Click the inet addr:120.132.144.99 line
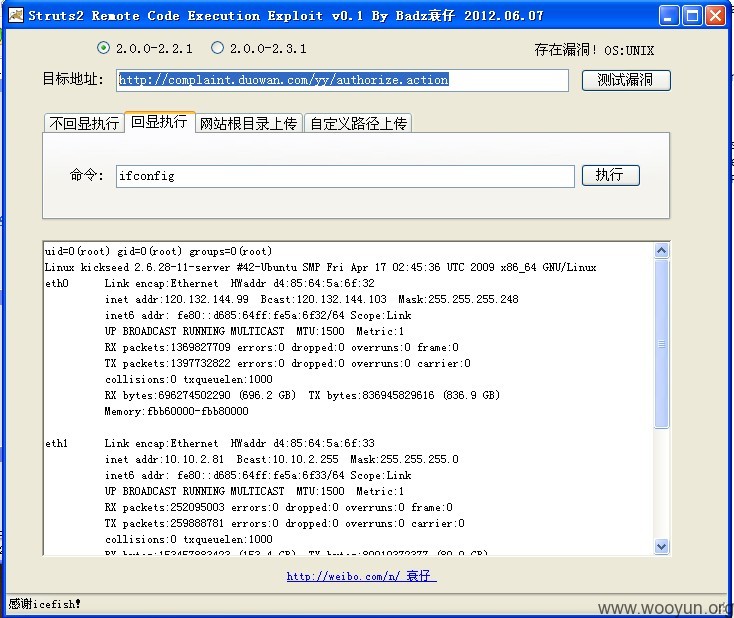734x618 pixels. pyautogui.click(x=312, y=299)
